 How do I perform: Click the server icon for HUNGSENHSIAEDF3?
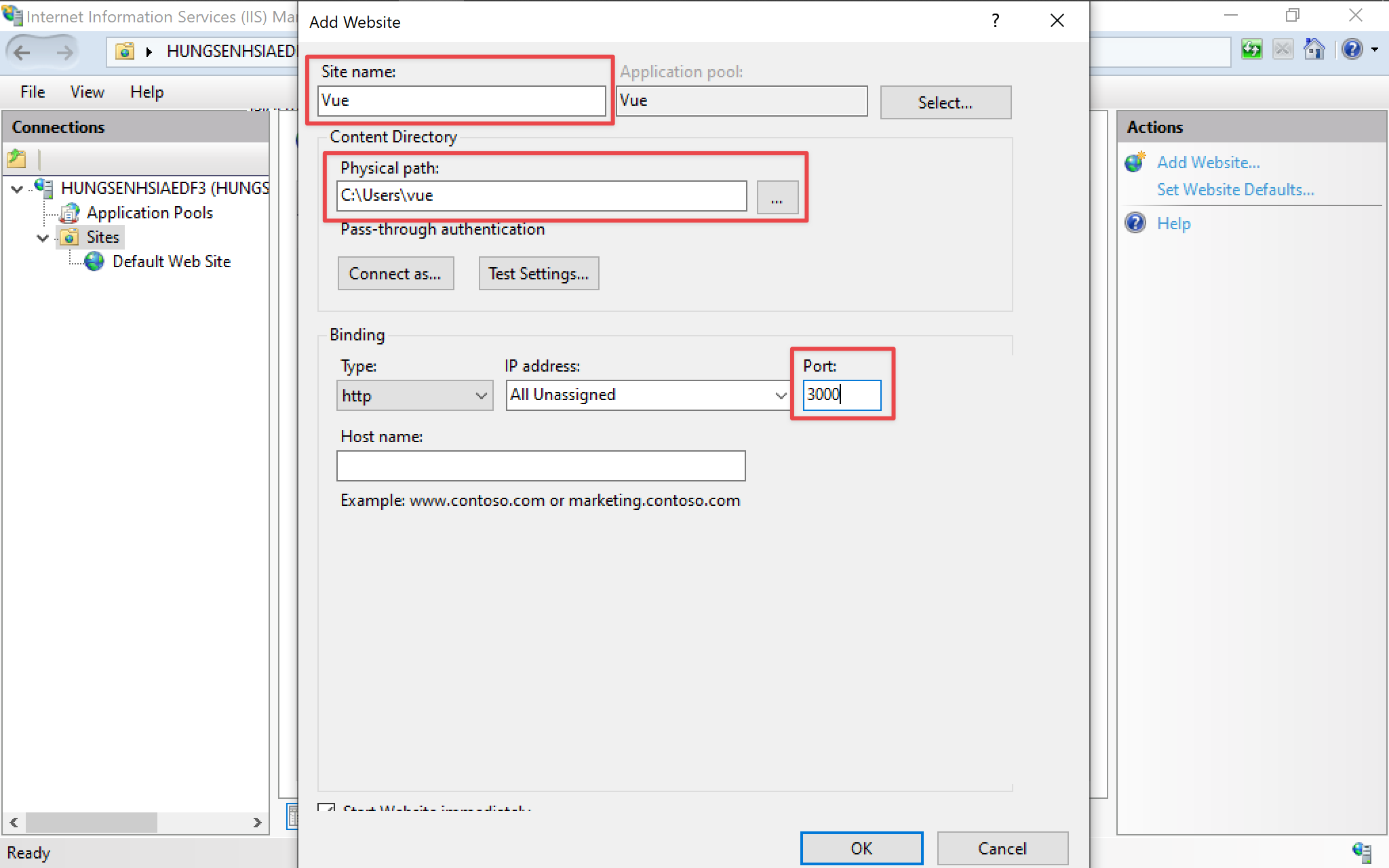coord(44,188)
